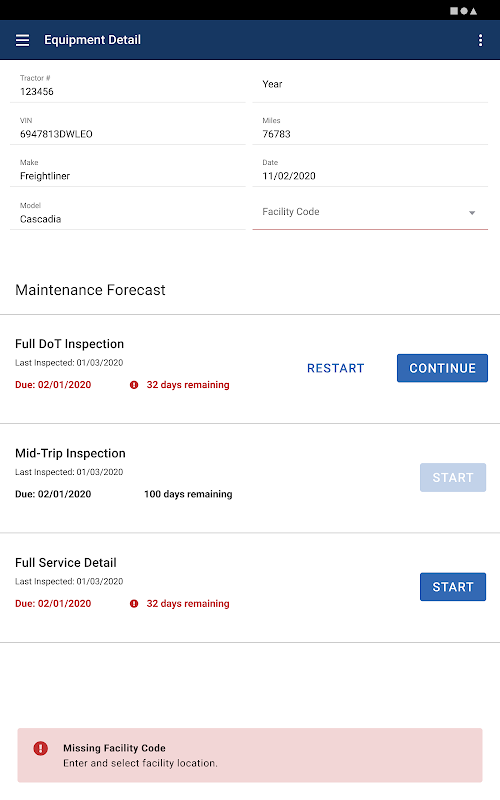Click the VIN input field
The image size is (500, 800).
(x=128, y=128)
